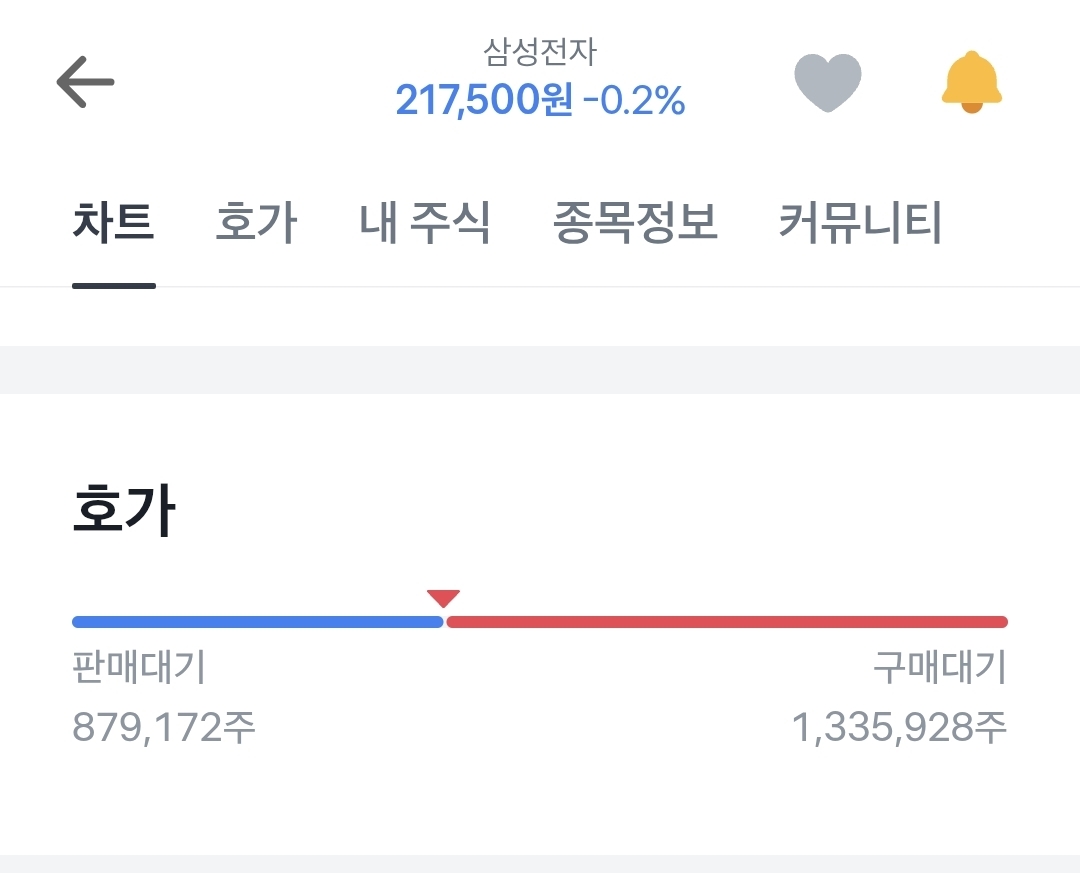This screenshot has width=1080, height=873.
Task: Tap the 1,335,928주 buy quantity
Action: click(900, 727)
